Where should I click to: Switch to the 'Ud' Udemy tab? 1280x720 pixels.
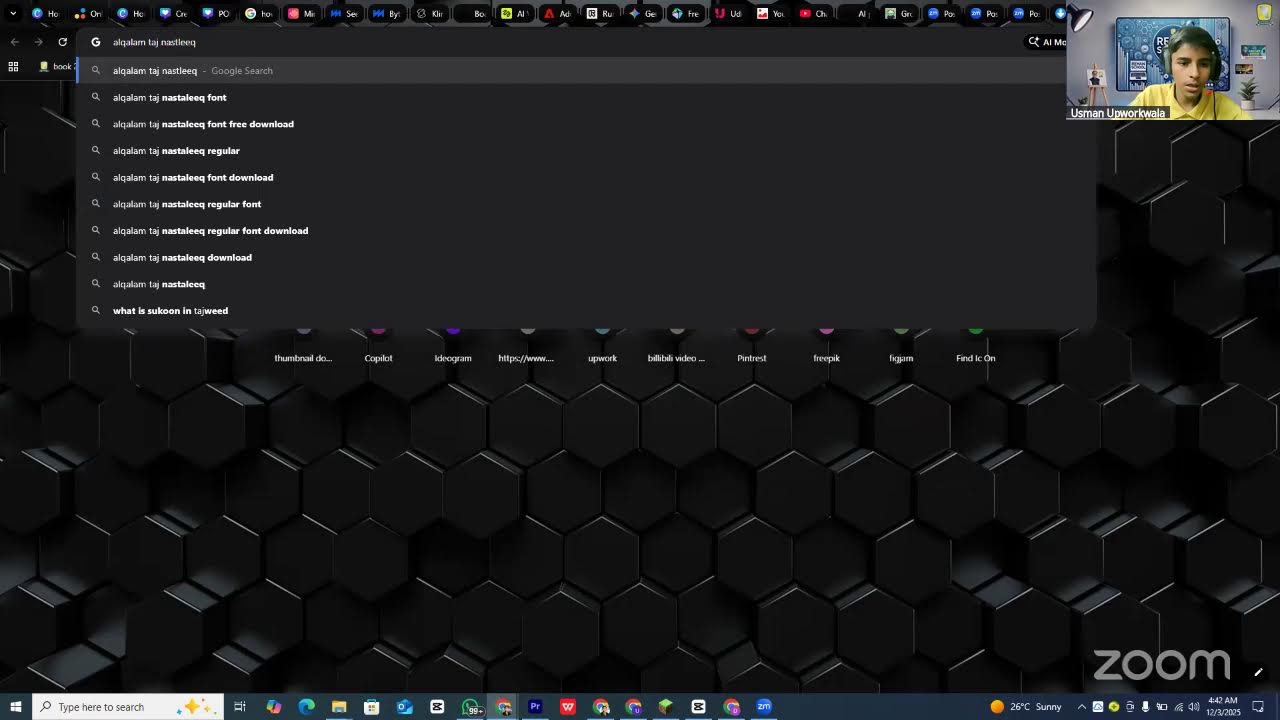click(x=729, y=14)
